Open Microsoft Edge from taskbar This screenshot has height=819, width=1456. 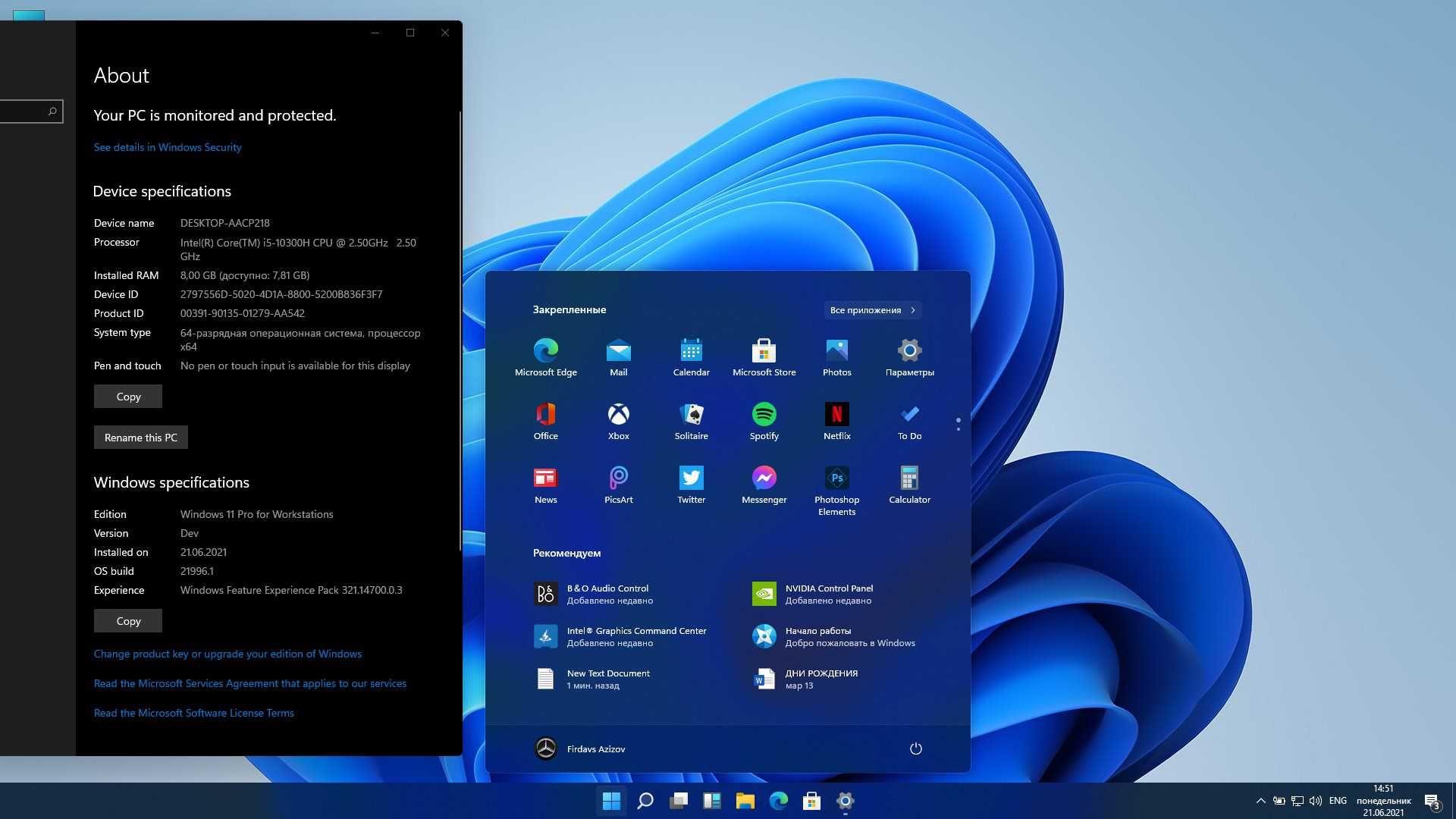(779, 801)
